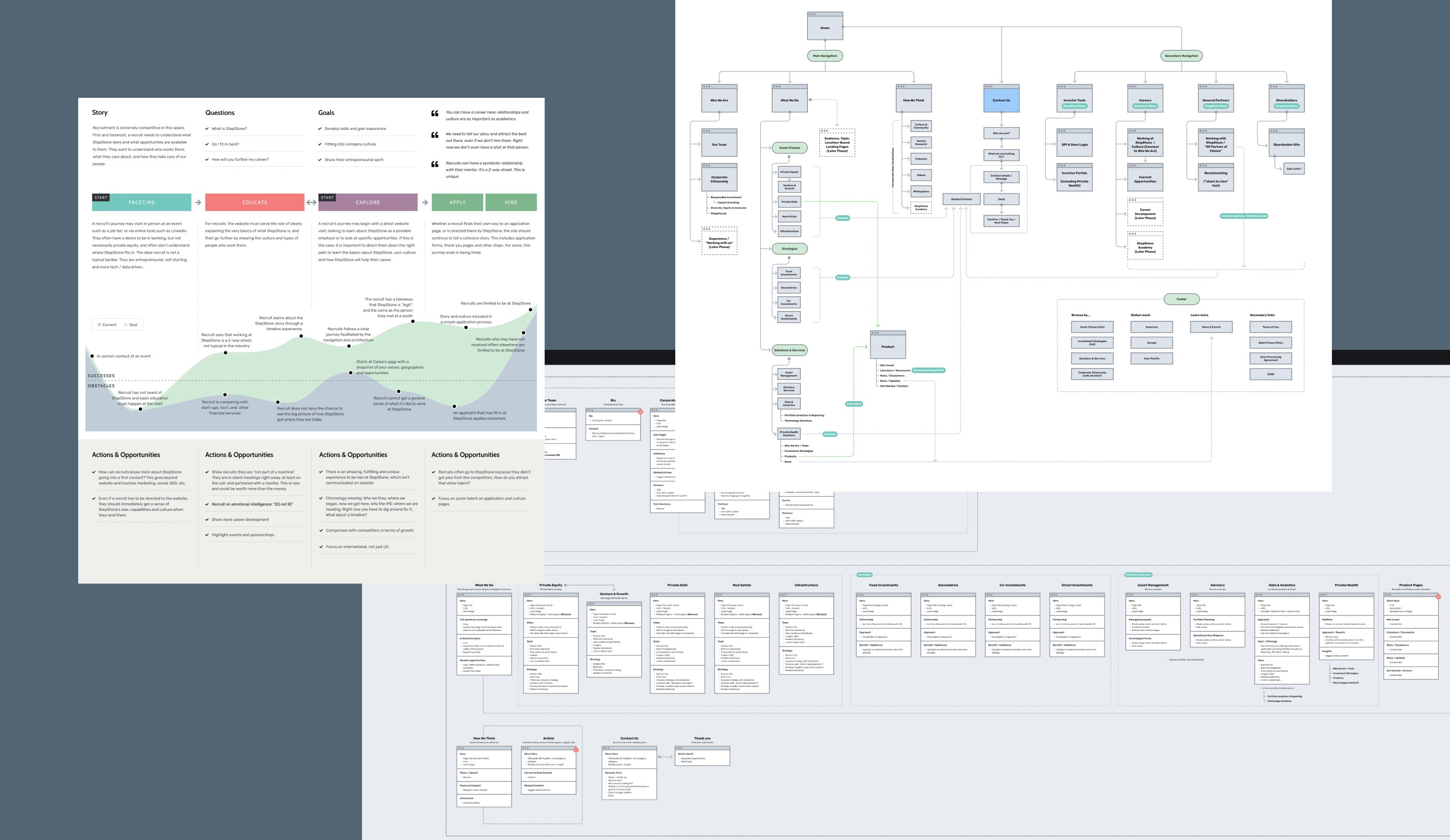Click the Goal color dot in legend
The image size is (1450, 840).
click(x=126, y=325)
